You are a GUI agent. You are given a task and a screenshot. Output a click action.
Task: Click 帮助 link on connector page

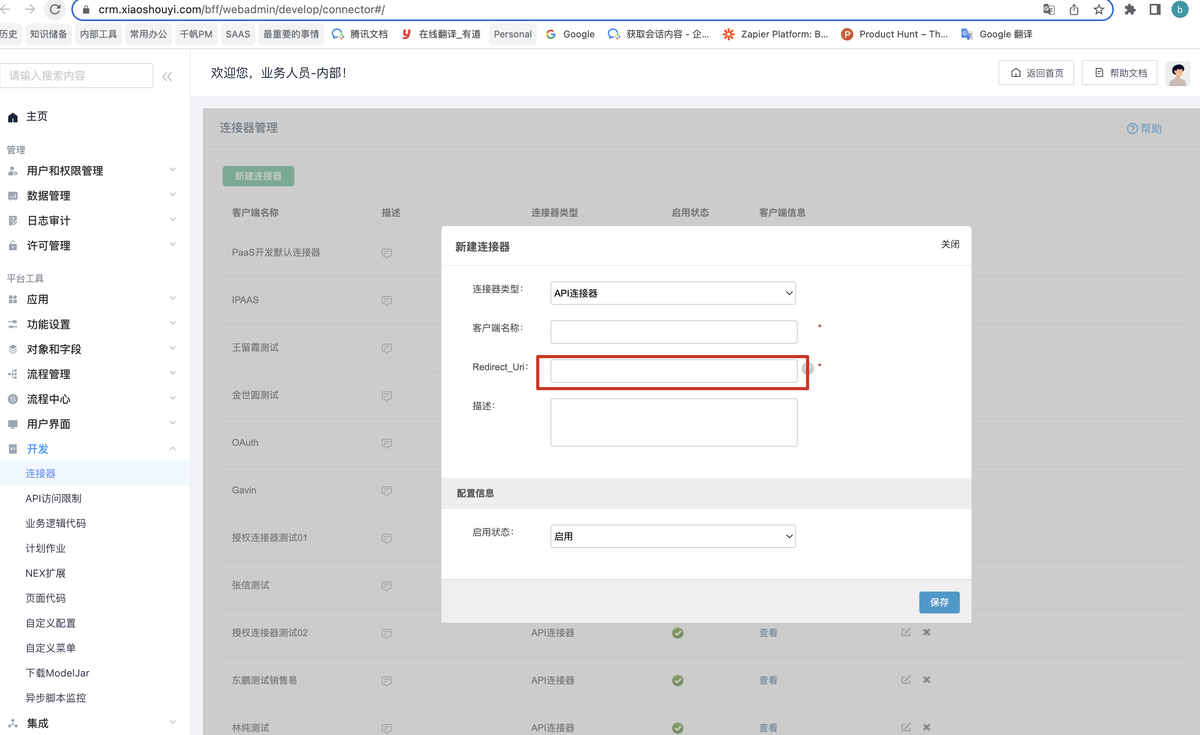pos(1144,129)
